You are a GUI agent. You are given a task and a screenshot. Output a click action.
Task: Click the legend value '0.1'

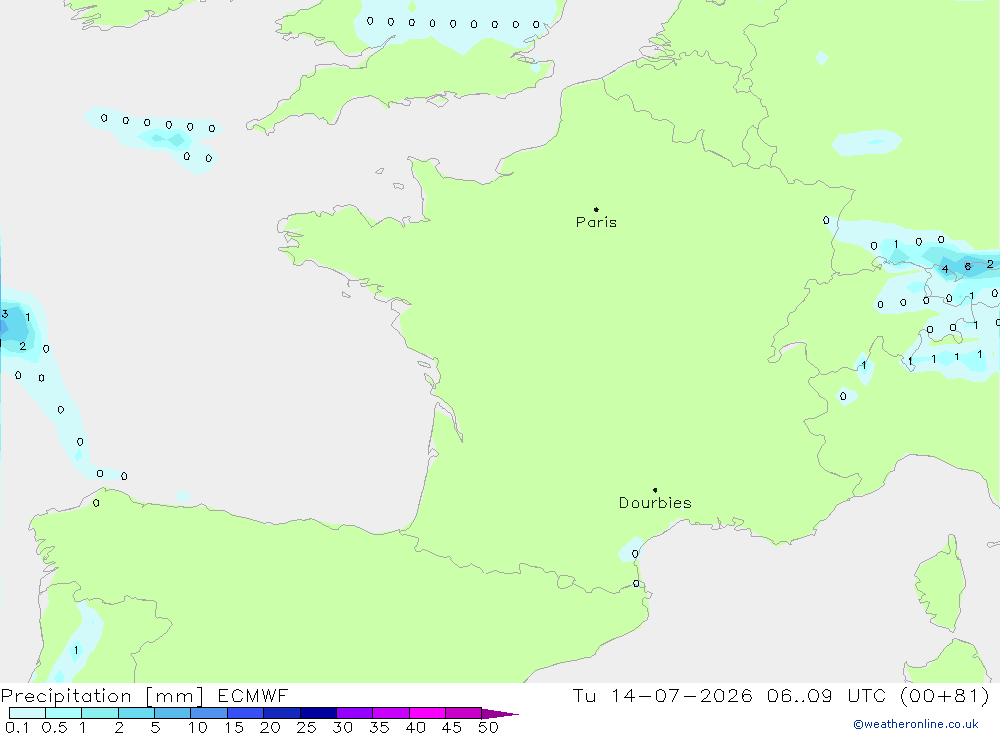pos(17,727)
